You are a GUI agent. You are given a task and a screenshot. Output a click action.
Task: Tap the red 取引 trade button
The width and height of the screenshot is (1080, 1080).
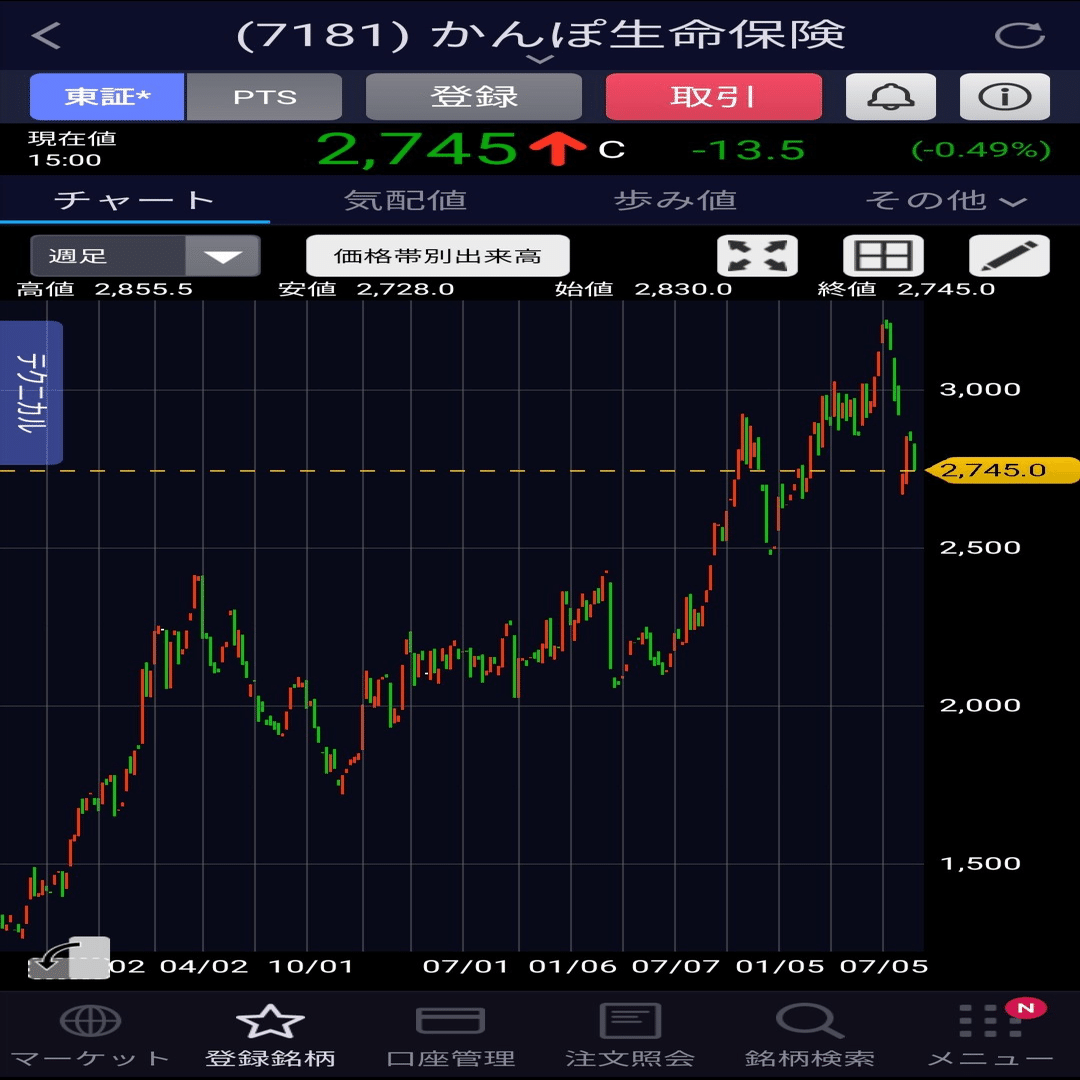pyautogui.click(x=714, y=96)
